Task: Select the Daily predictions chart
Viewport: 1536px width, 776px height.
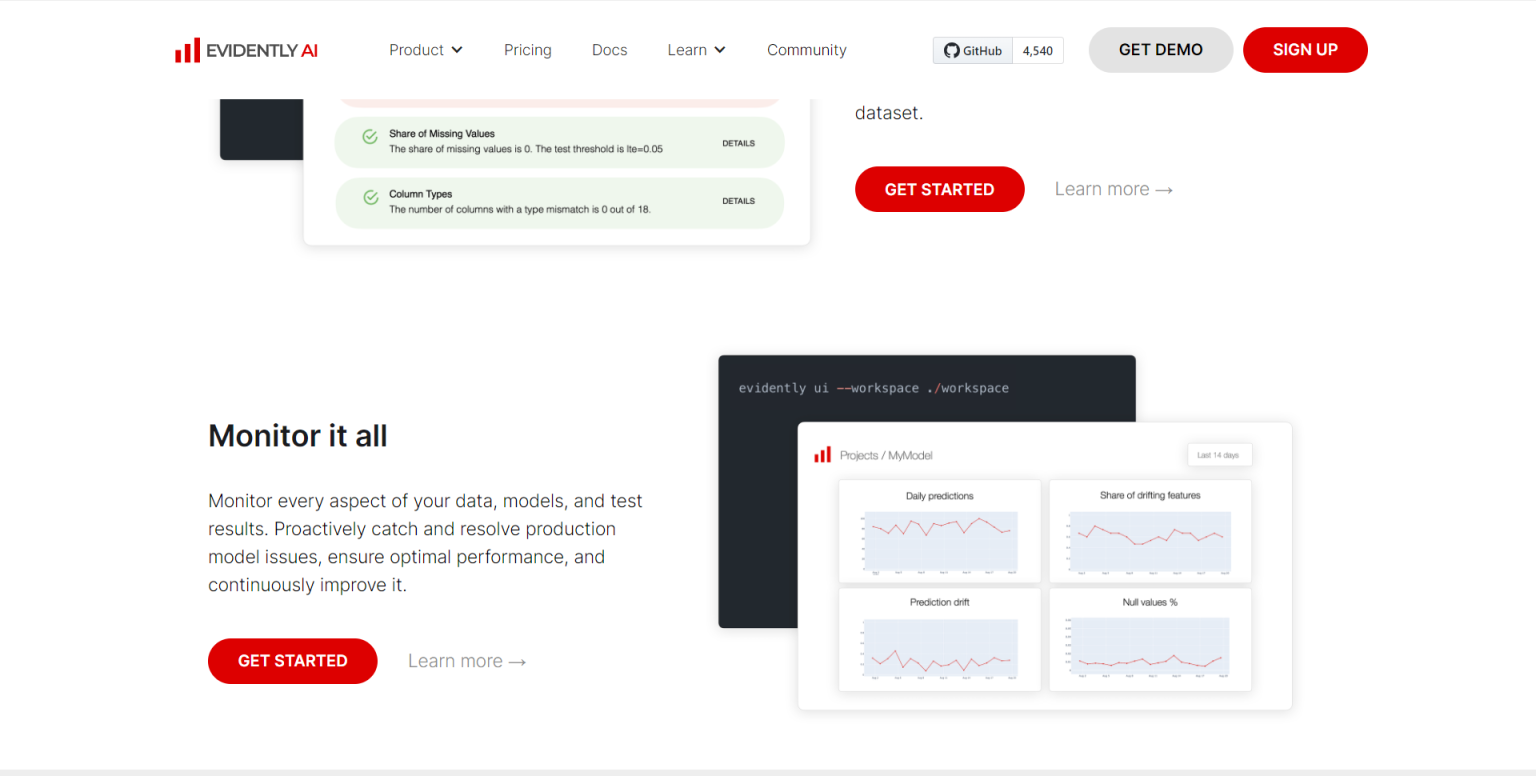Action: pos(939,532)
